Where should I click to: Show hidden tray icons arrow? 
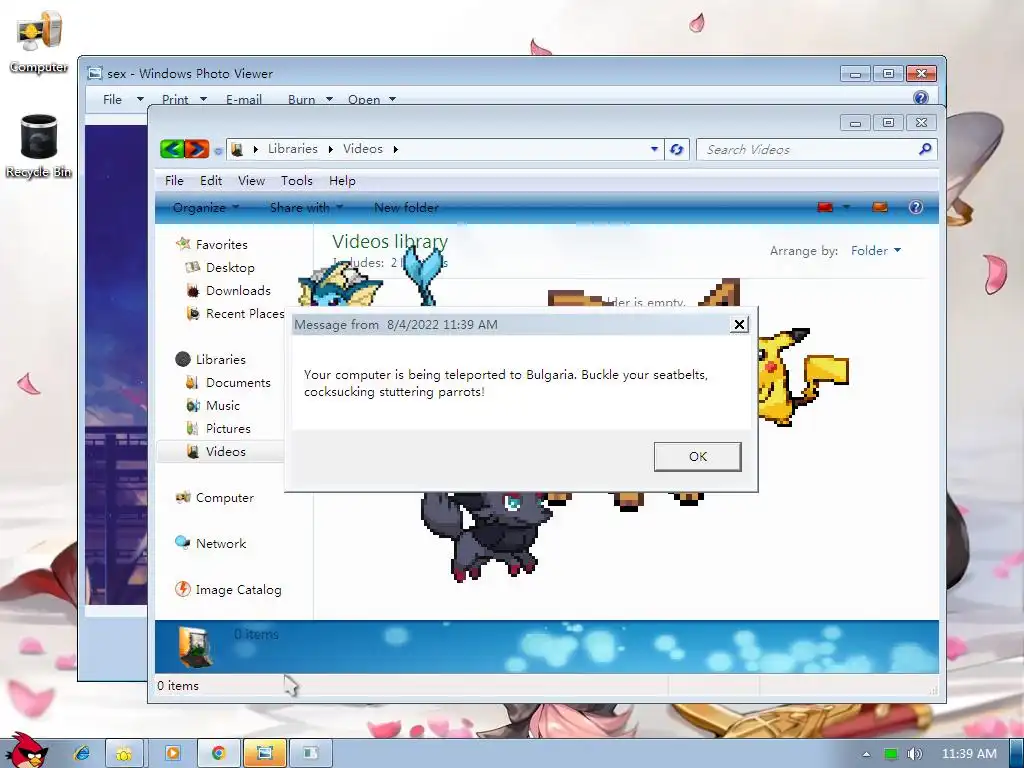(867, 754)
